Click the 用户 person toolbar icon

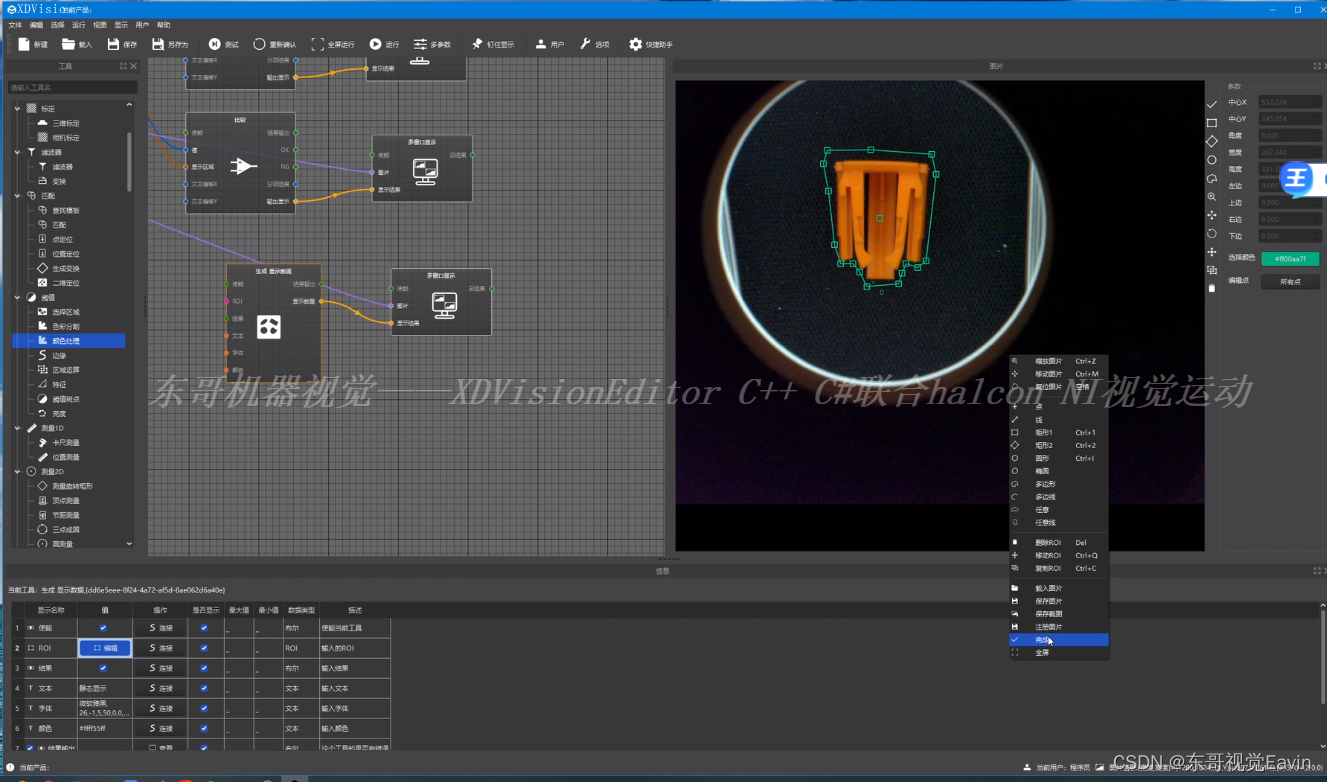pos(541,44)
